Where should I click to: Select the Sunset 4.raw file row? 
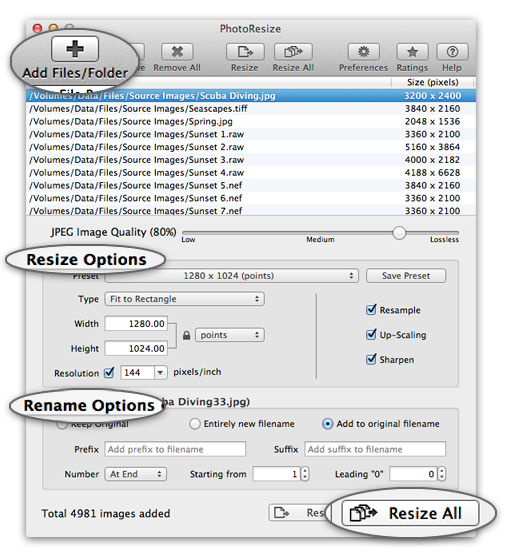[251, 173]
